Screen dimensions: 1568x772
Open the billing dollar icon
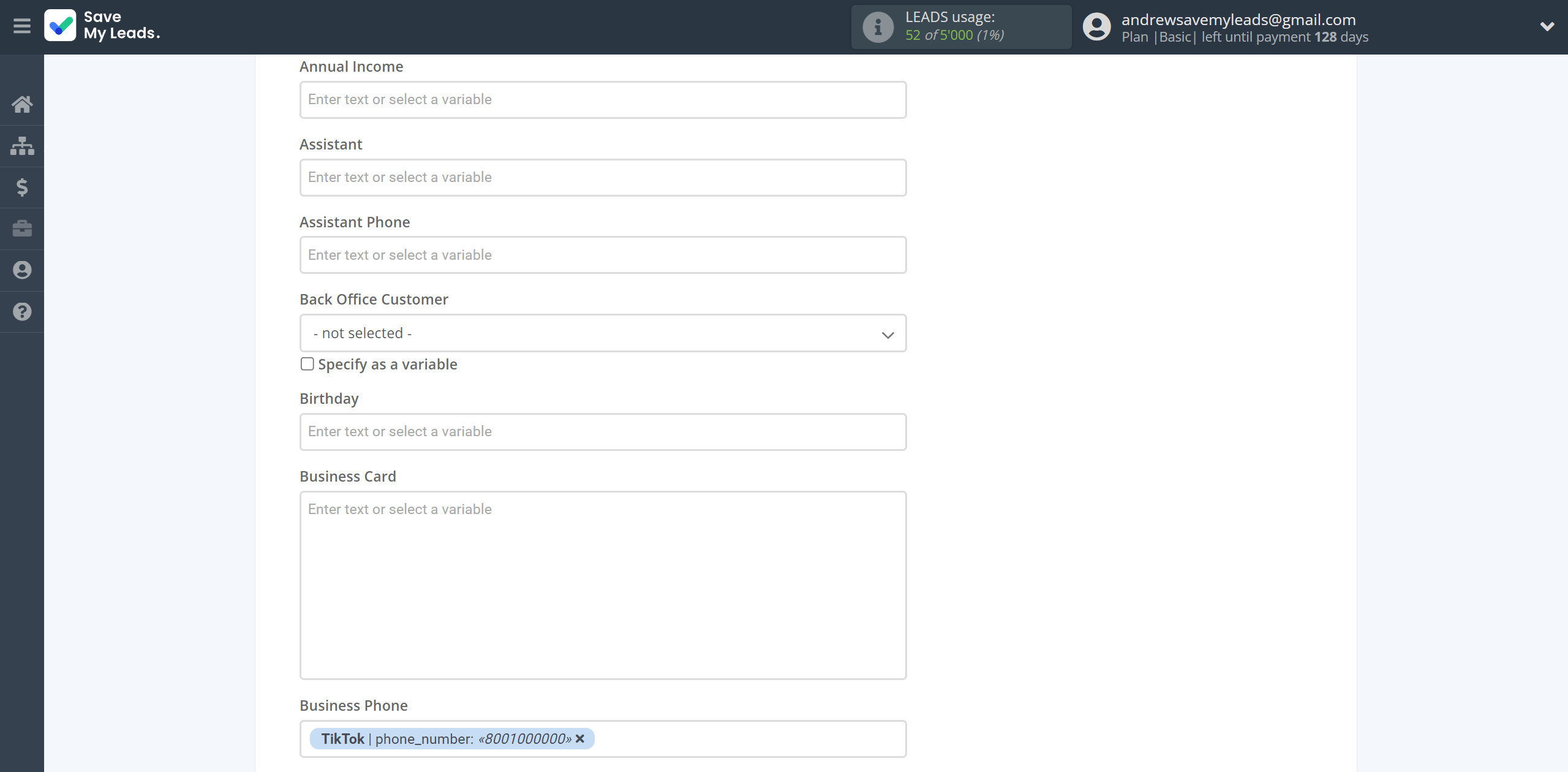tap(22, 187)
